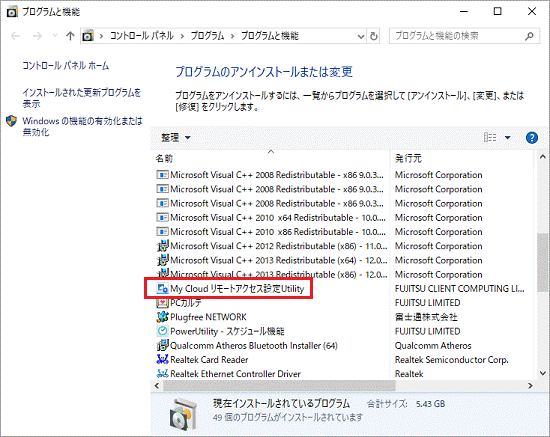Click the PowerUtility schedule icon

pyautogui.click(x=162, y=331)
